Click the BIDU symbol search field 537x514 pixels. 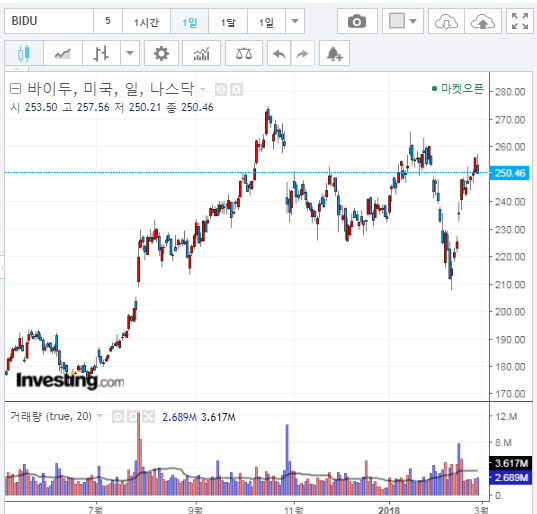click(x=49, y=21)
